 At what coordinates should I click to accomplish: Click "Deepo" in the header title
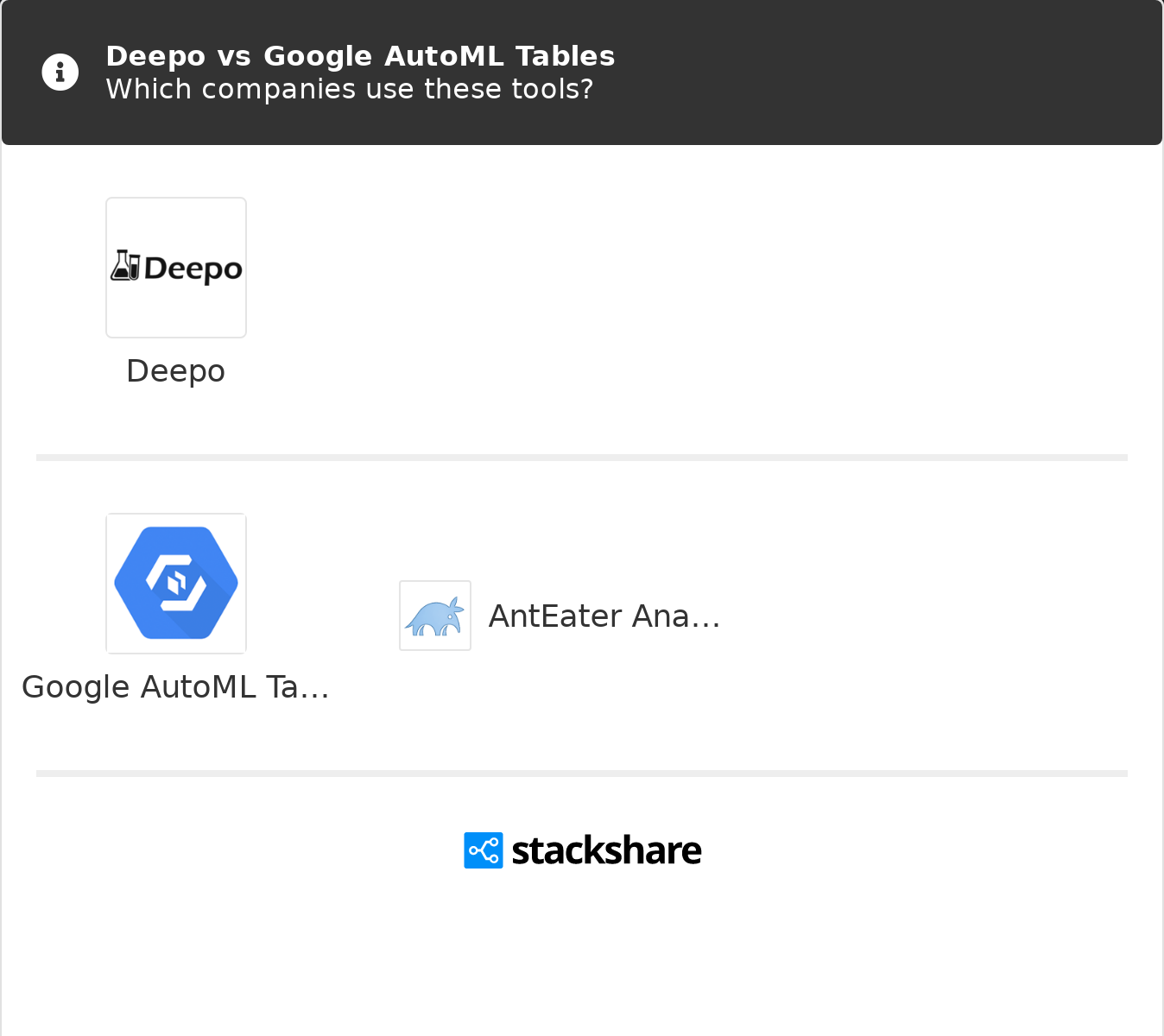coord(155,56)
